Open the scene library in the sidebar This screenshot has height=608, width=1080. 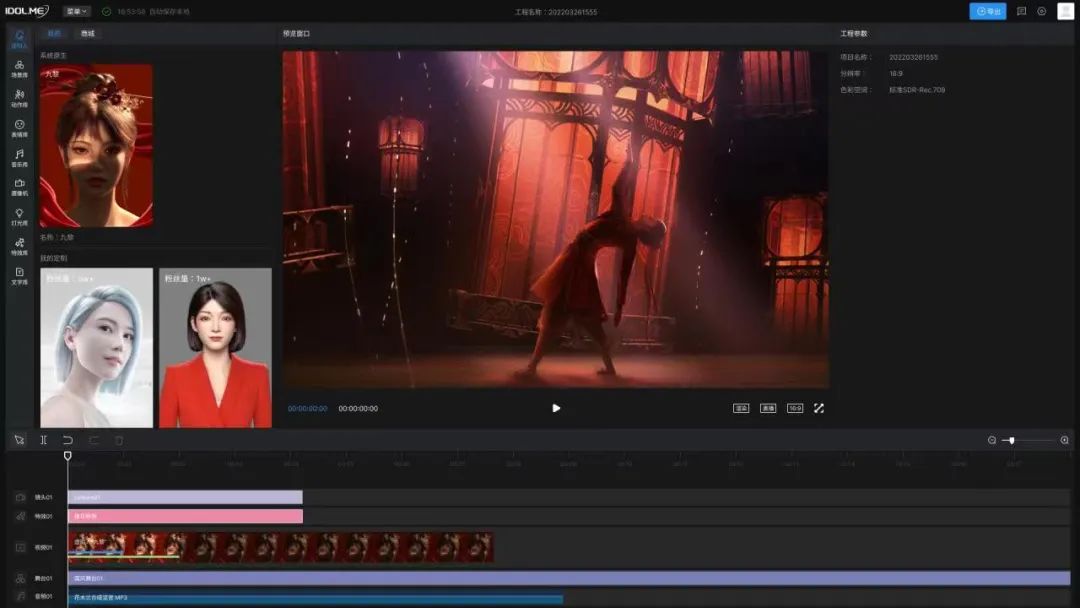coord(19,68)
